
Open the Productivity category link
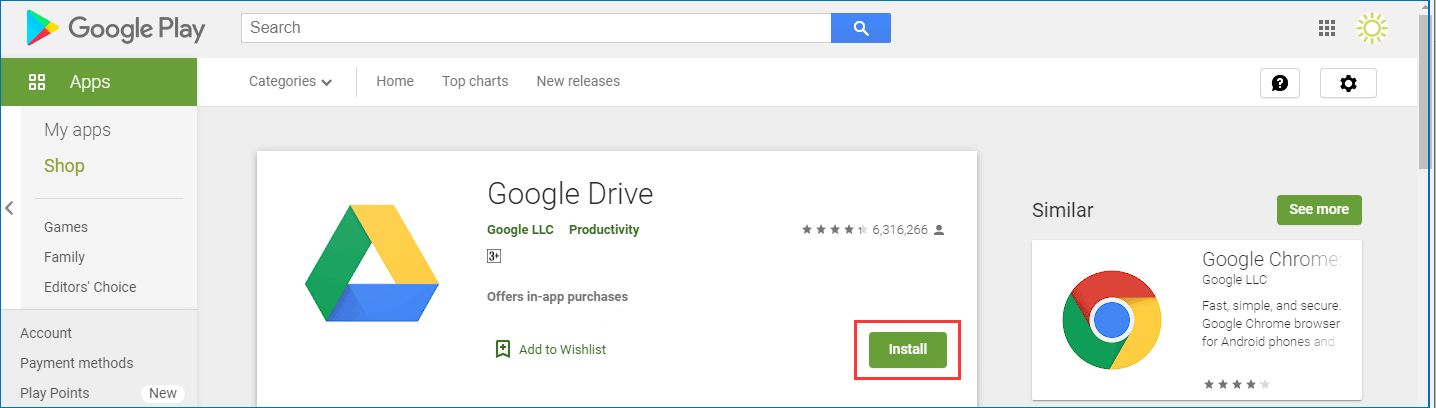coord(604,230)
